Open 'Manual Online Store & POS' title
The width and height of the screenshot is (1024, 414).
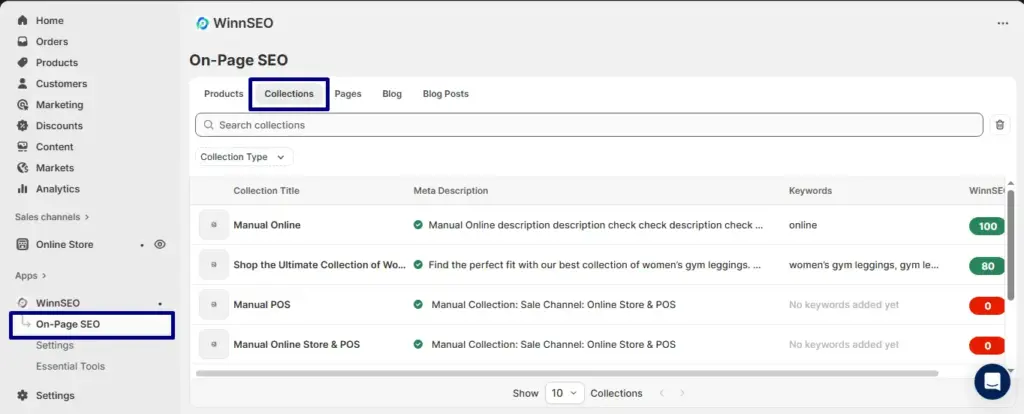[x=296, y=344]
